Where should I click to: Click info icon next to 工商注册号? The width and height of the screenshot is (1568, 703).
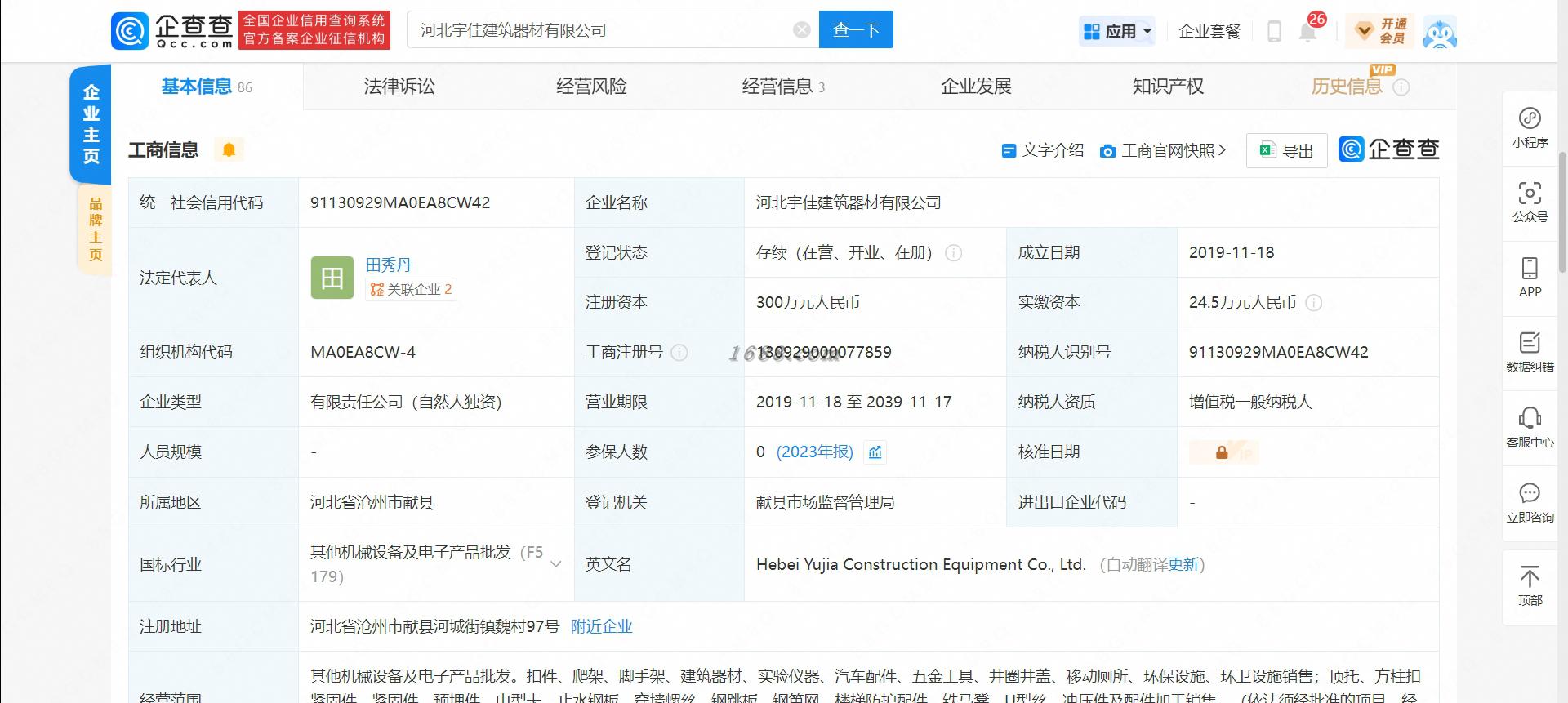coord(679,353)
